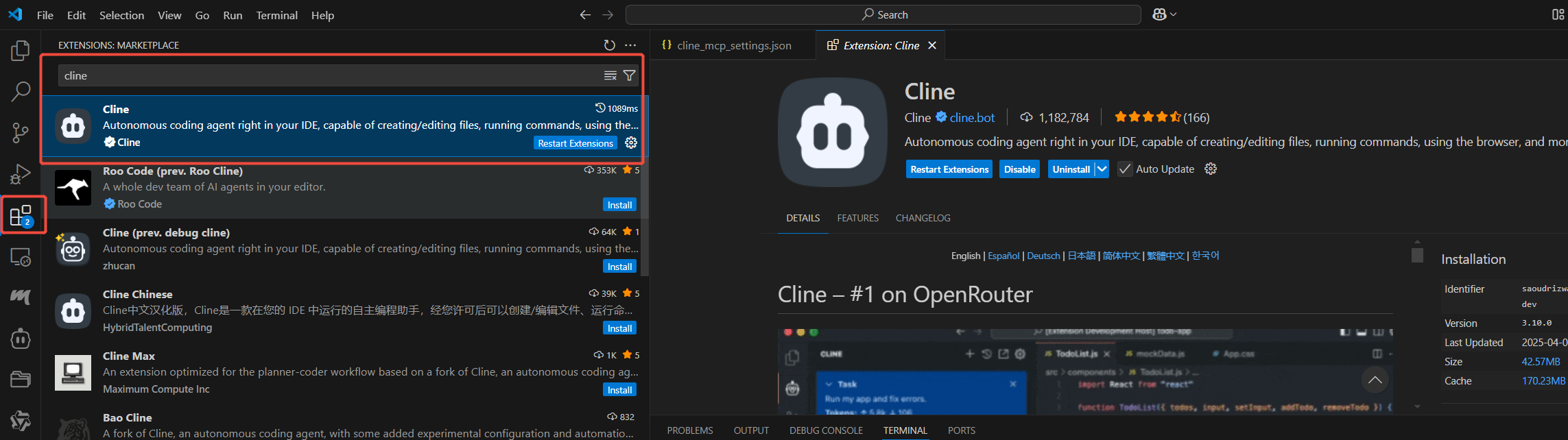Select the Cline Max computer icon

tap(73, 373)
